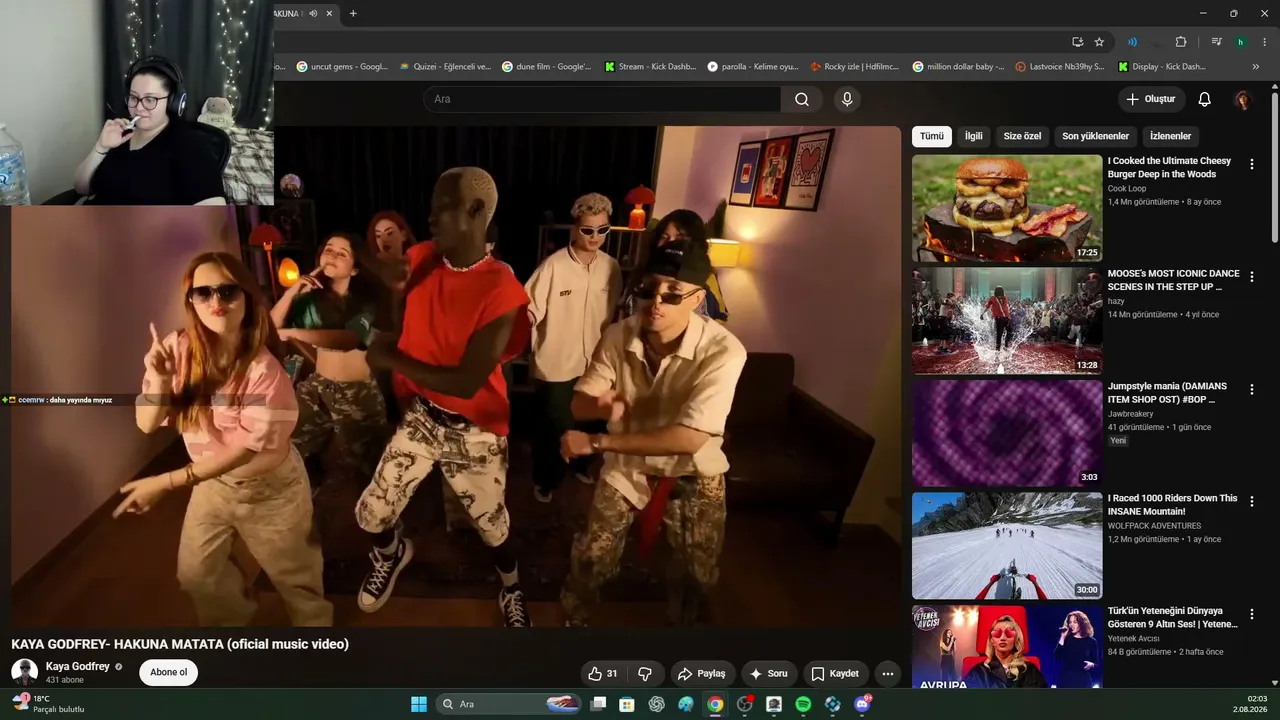Open OBS Studio from the taskbar
The image size is (1280, 720).
coord(744,704)
